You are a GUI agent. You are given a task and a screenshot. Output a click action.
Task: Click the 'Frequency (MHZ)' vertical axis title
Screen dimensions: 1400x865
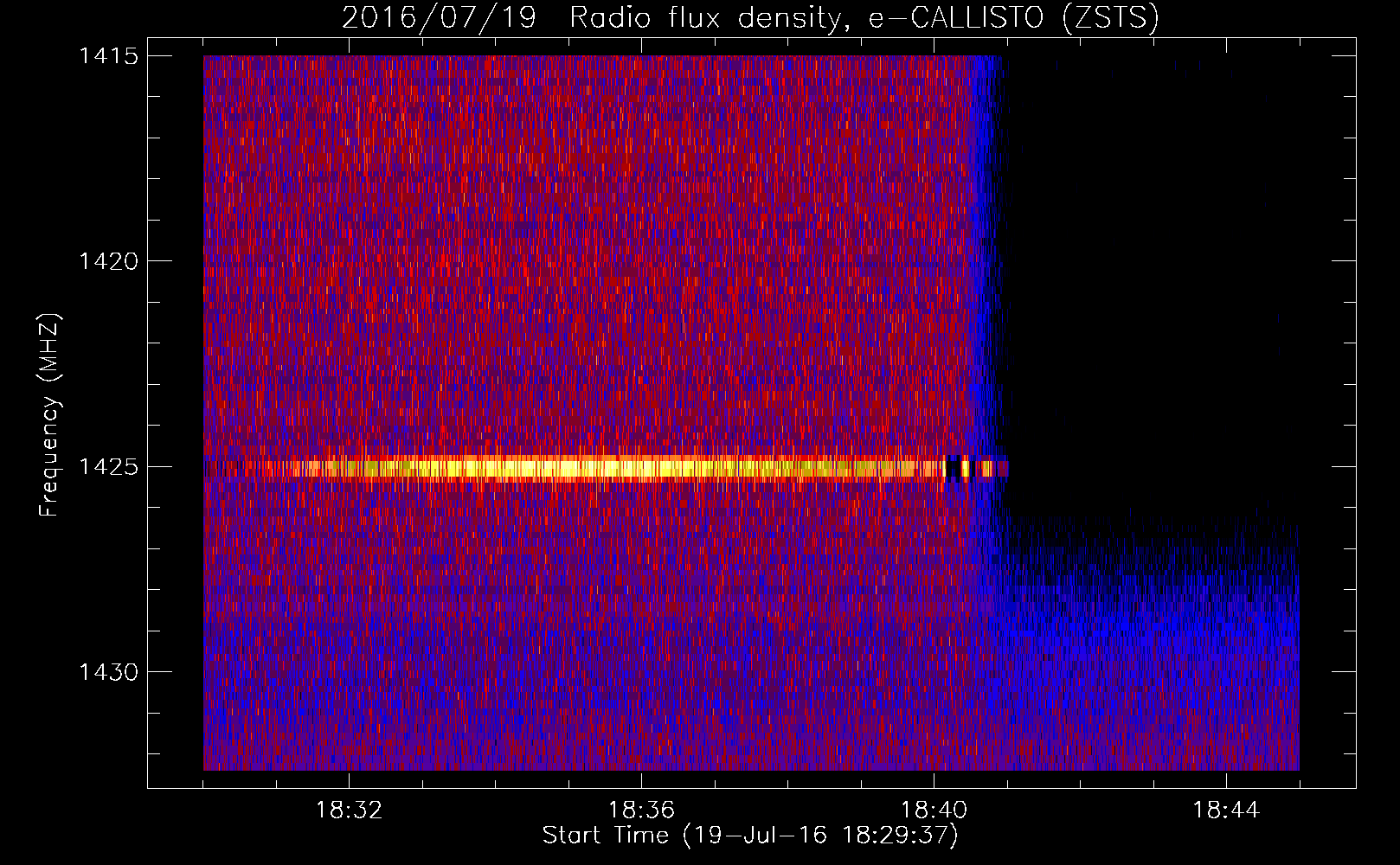pyautogui.click(x=49, y=415)
